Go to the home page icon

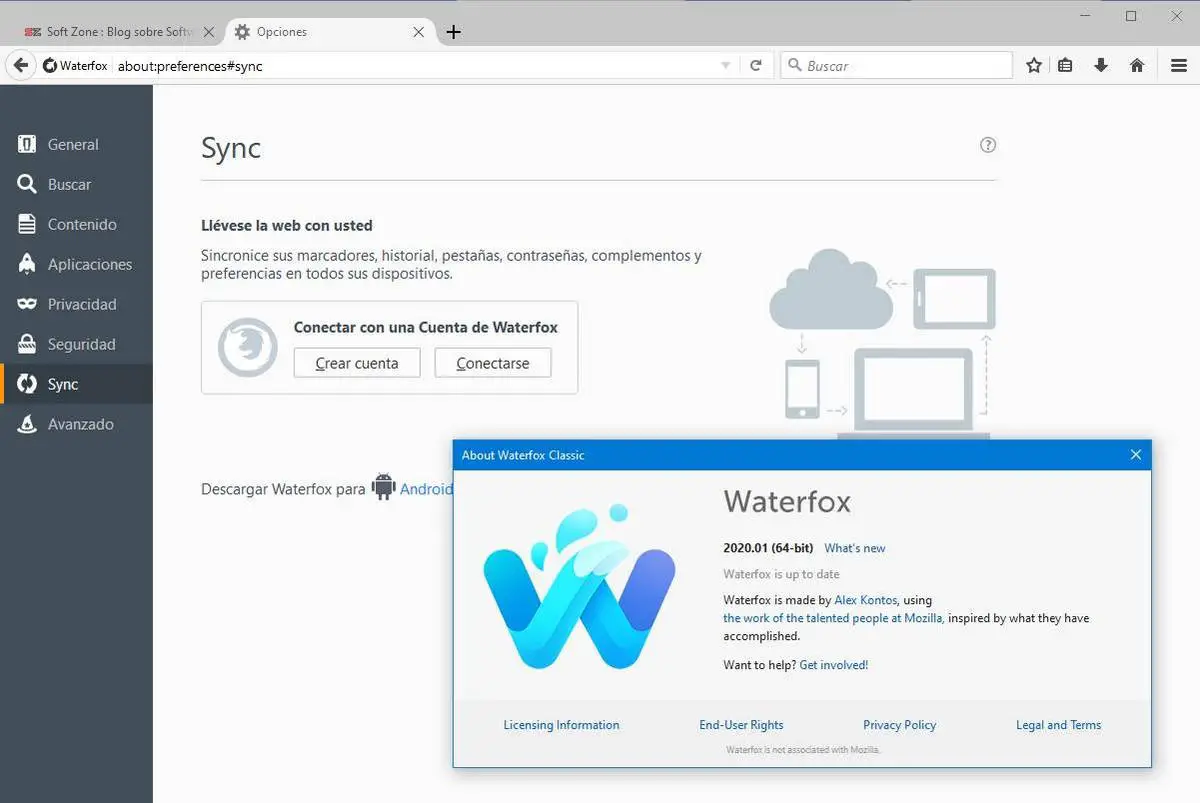1137,65
